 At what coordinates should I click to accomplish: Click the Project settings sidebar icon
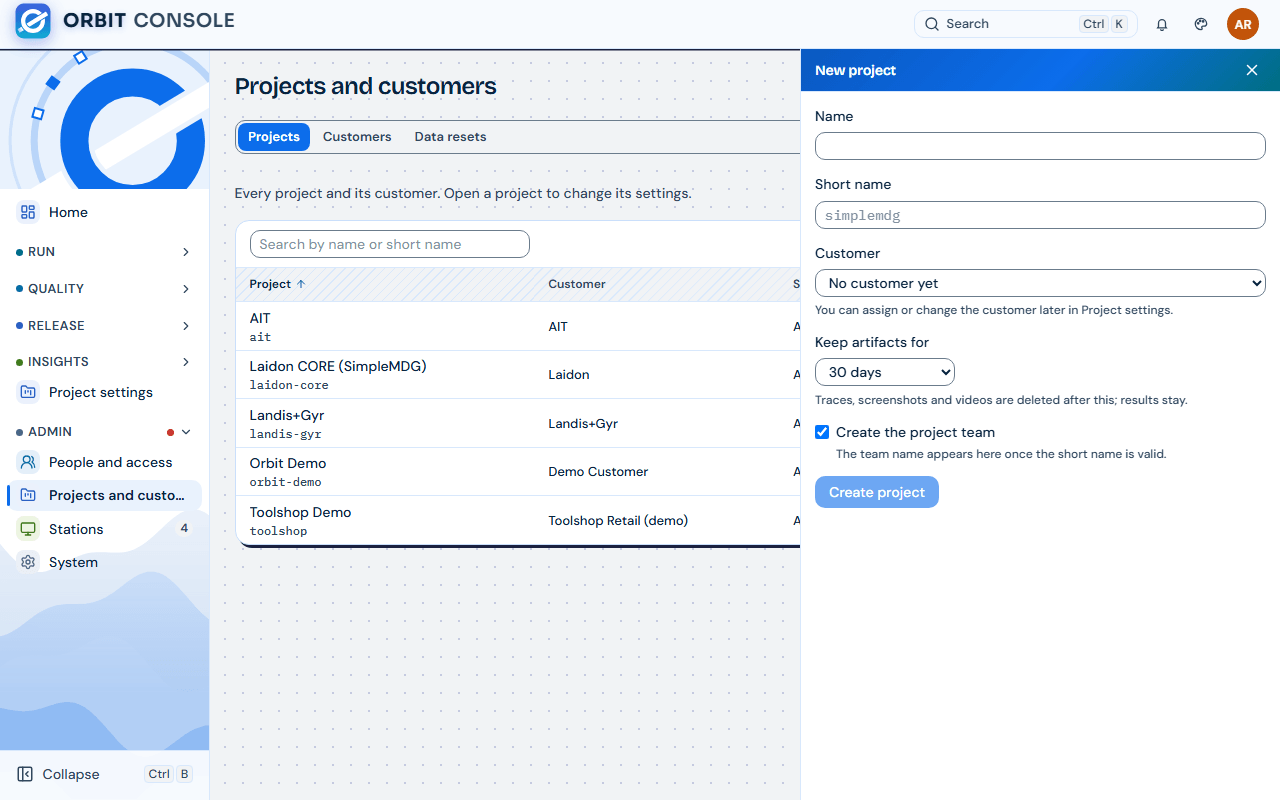[x=28, y=392]
